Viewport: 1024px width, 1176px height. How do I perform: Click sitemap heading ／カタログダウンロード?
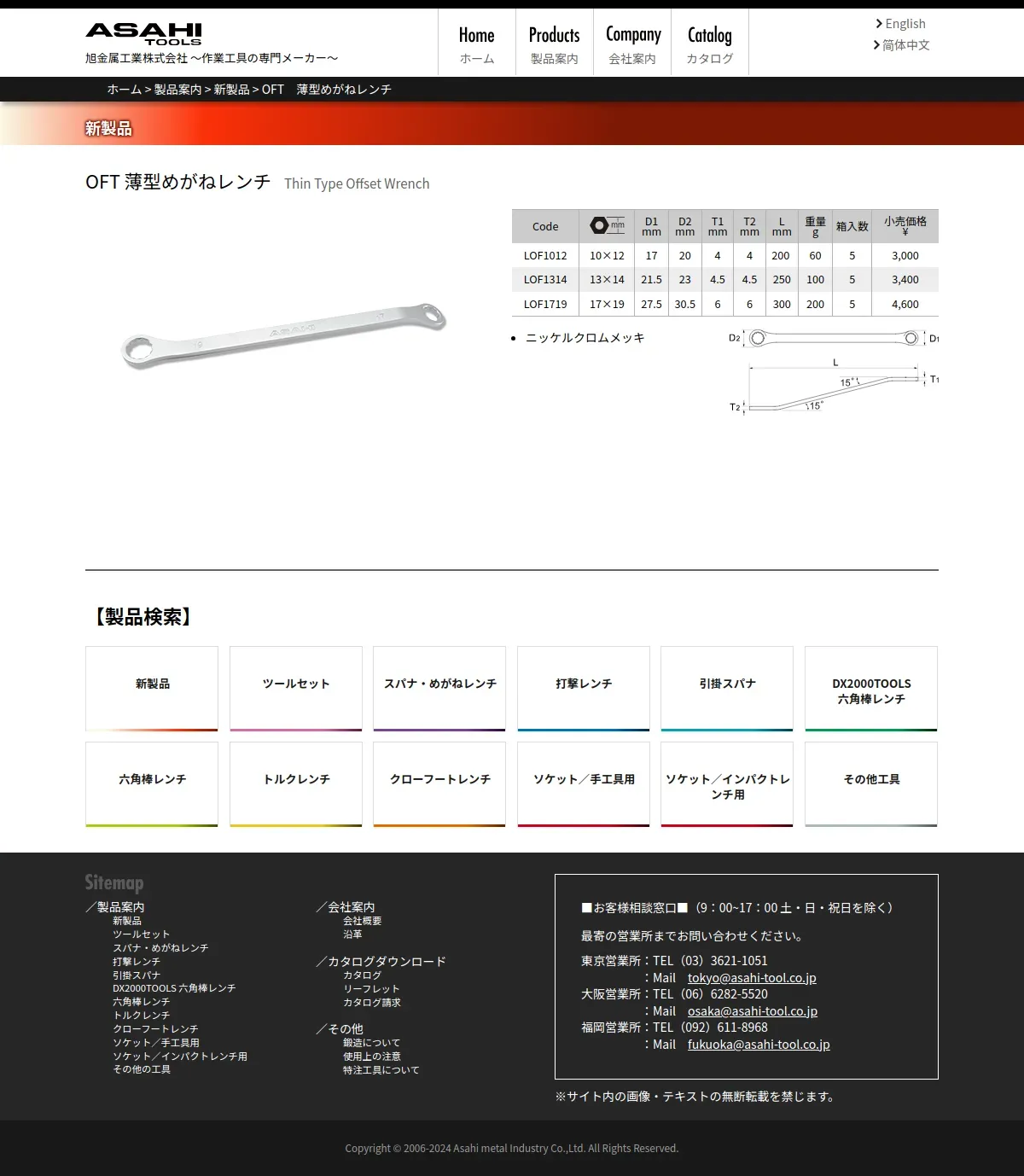tap(381, 962)
